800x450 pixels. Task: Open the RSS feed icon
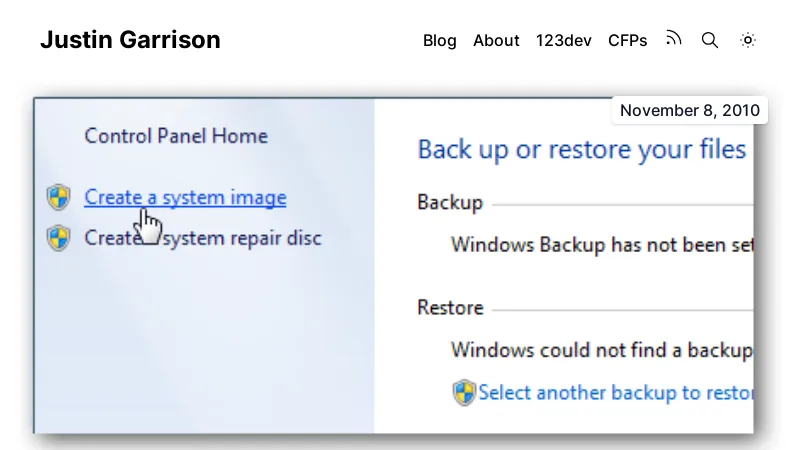click(674, 40)
